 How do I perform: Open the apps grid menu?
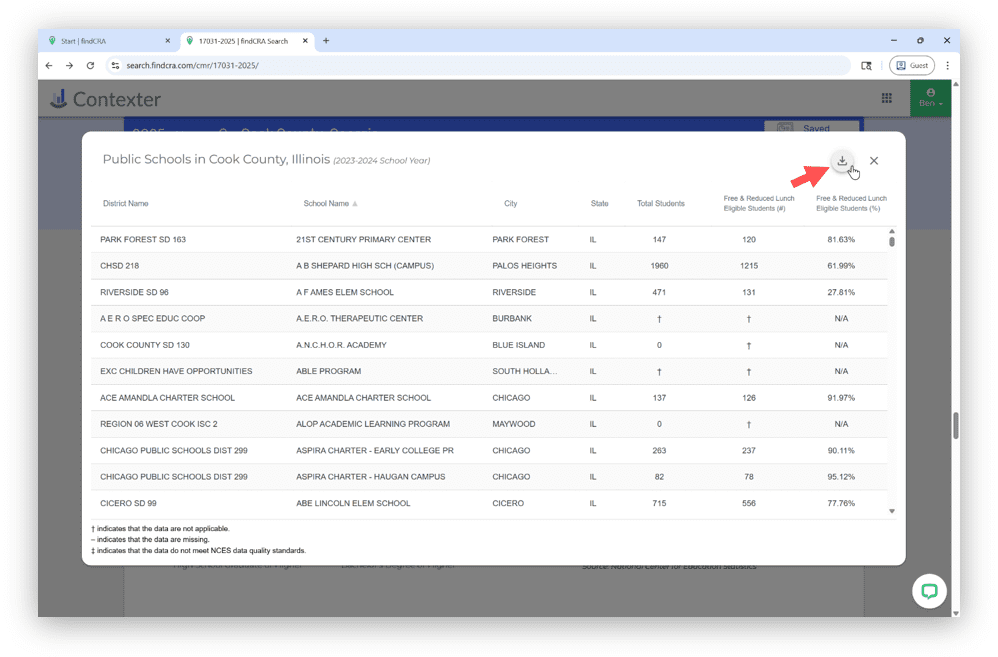(886, 98)
